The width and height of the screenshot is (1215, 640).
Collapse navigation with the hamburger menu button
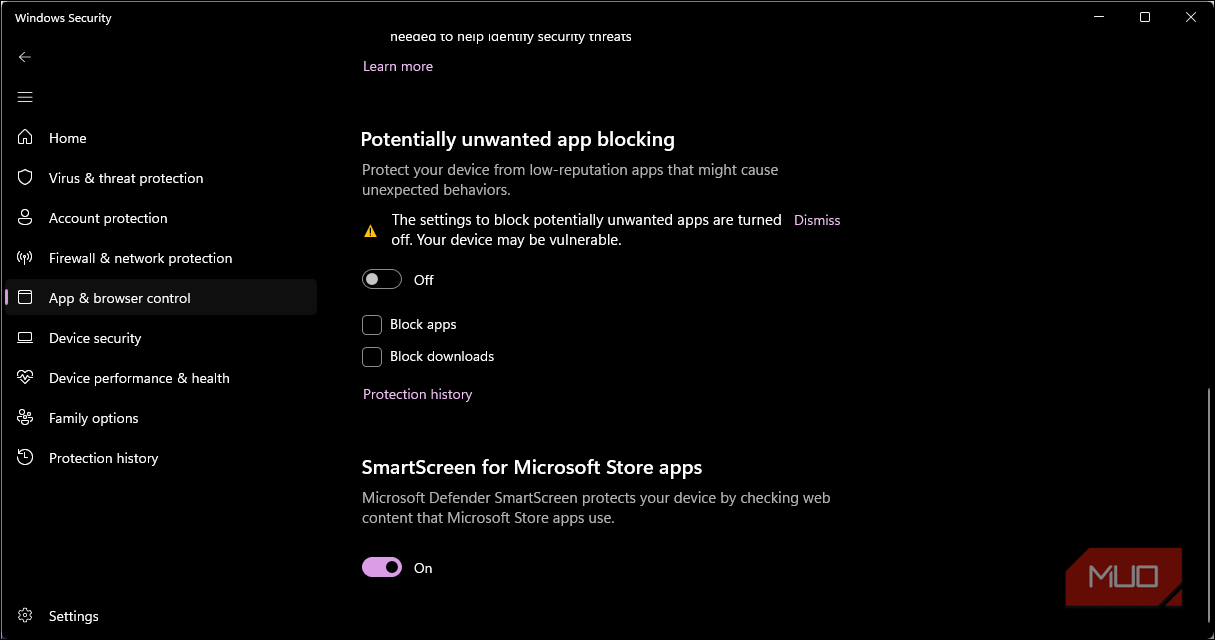[25, 97]
